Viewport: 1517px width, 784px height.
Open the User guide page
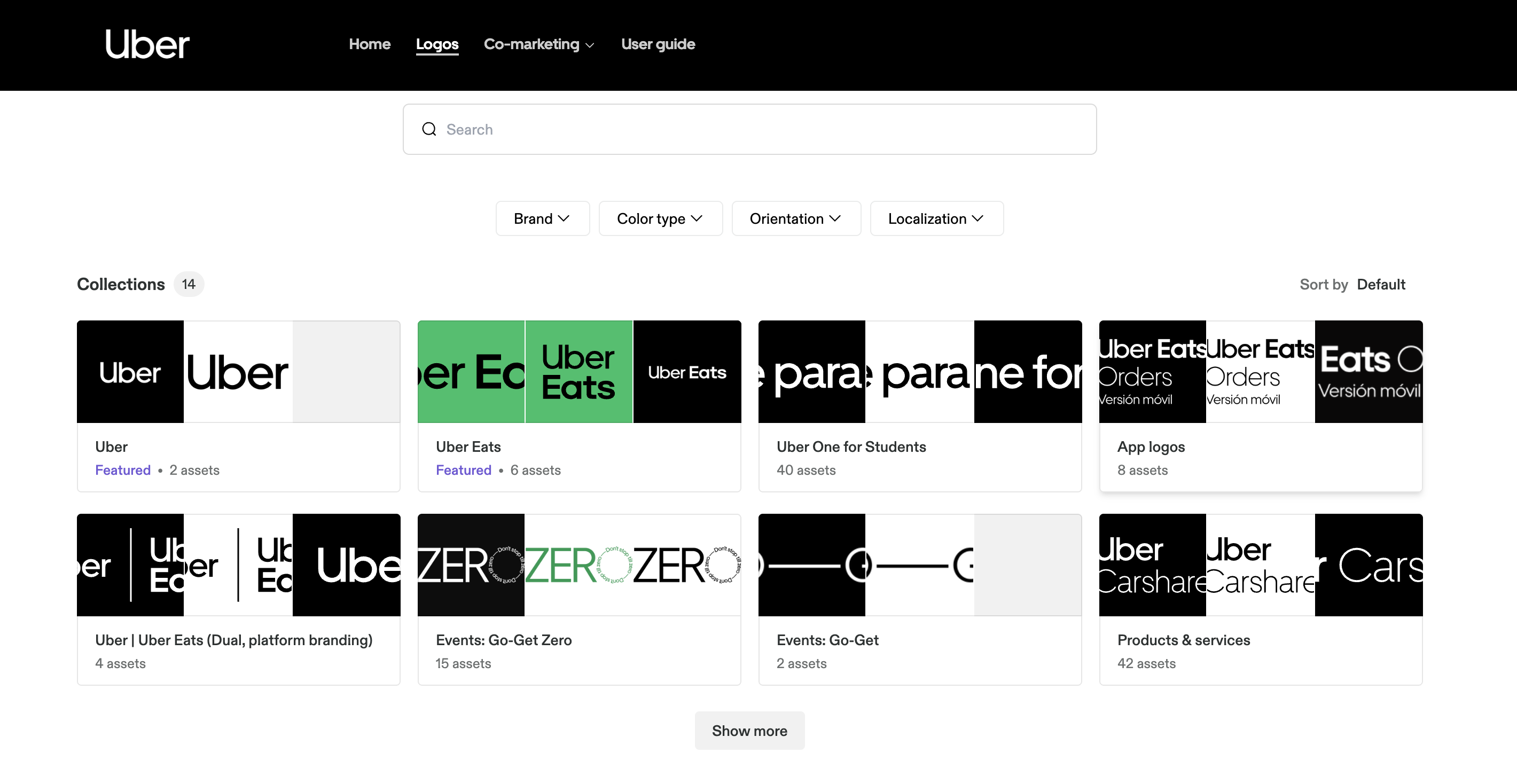658,44
